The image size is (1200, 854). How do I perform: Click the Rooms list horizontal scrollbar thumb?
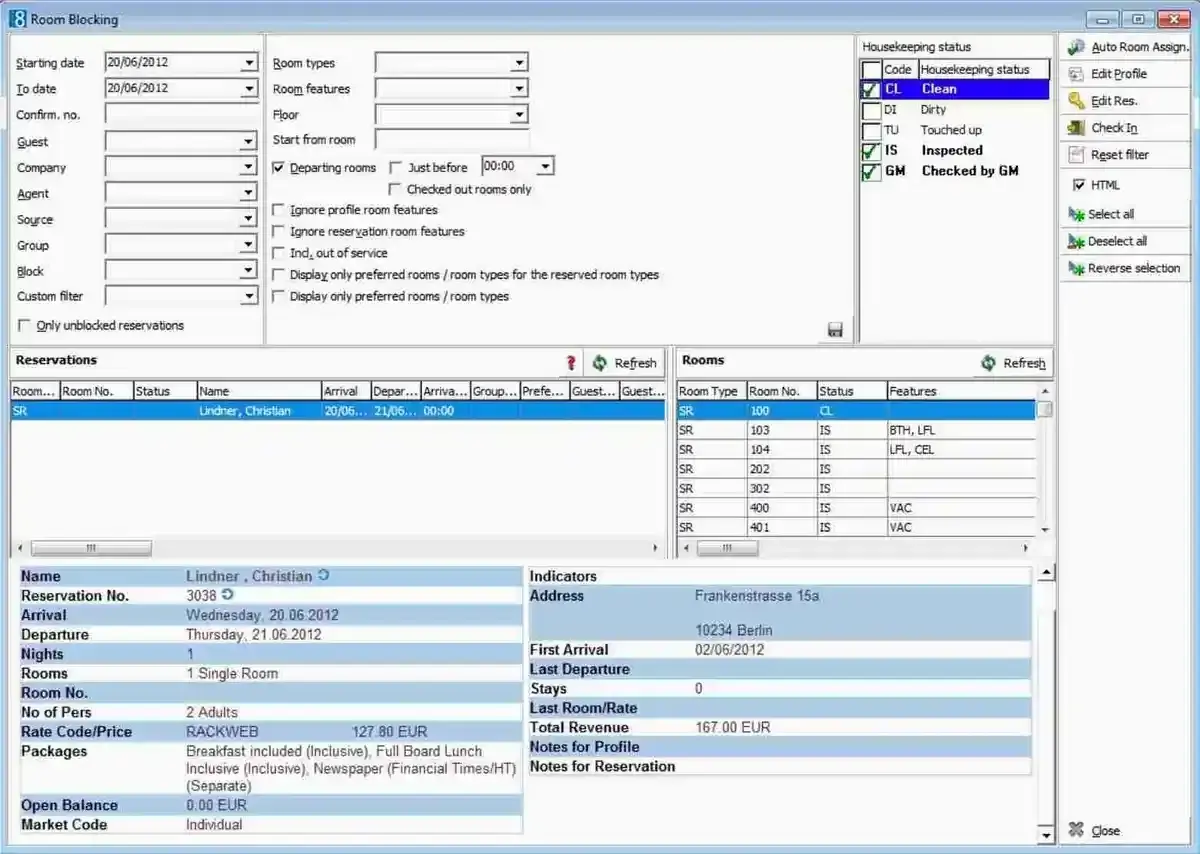727,548
